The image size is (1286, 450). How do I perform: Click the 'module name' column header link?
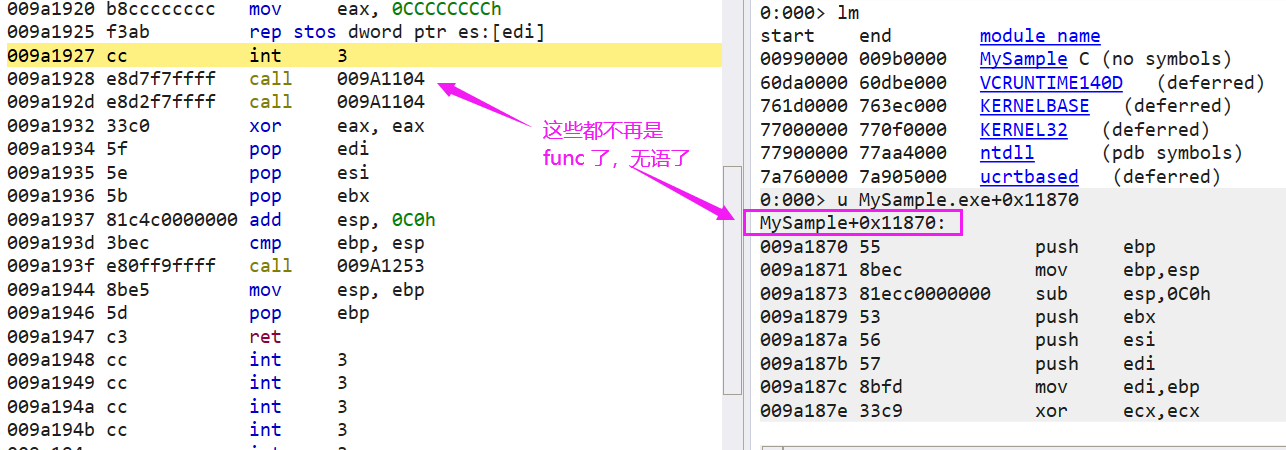click(x=1040, y=36)
